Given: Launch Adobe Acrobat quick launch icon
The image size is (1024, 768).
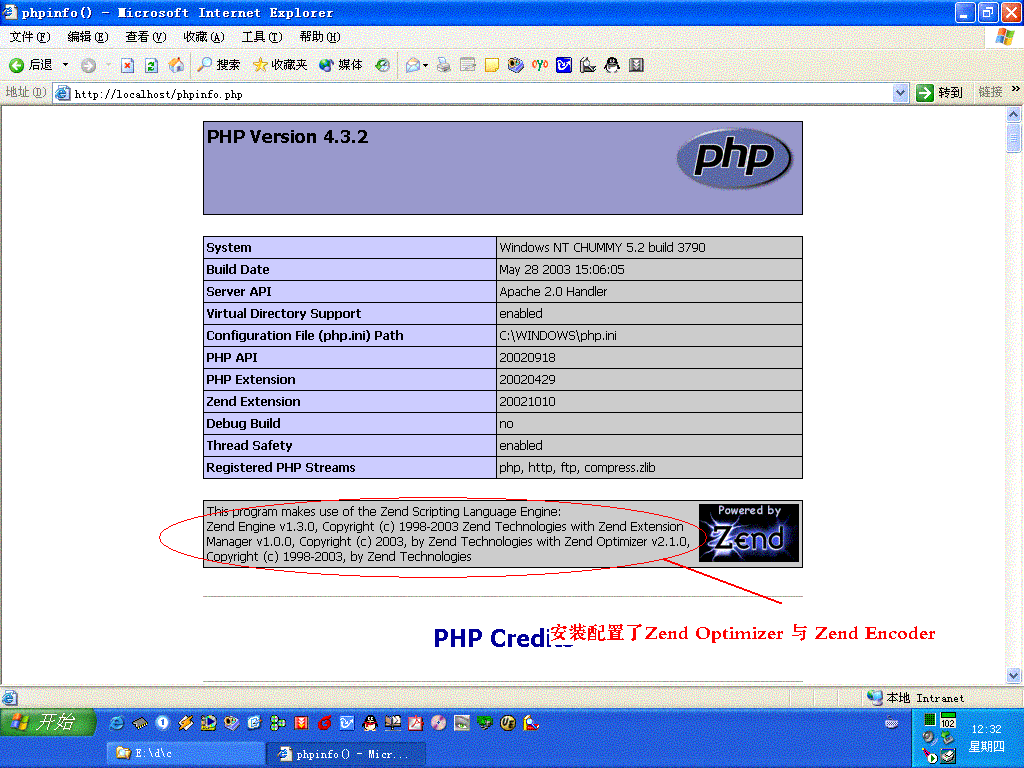Looking at the screenshot, I should tap(416, 723).
